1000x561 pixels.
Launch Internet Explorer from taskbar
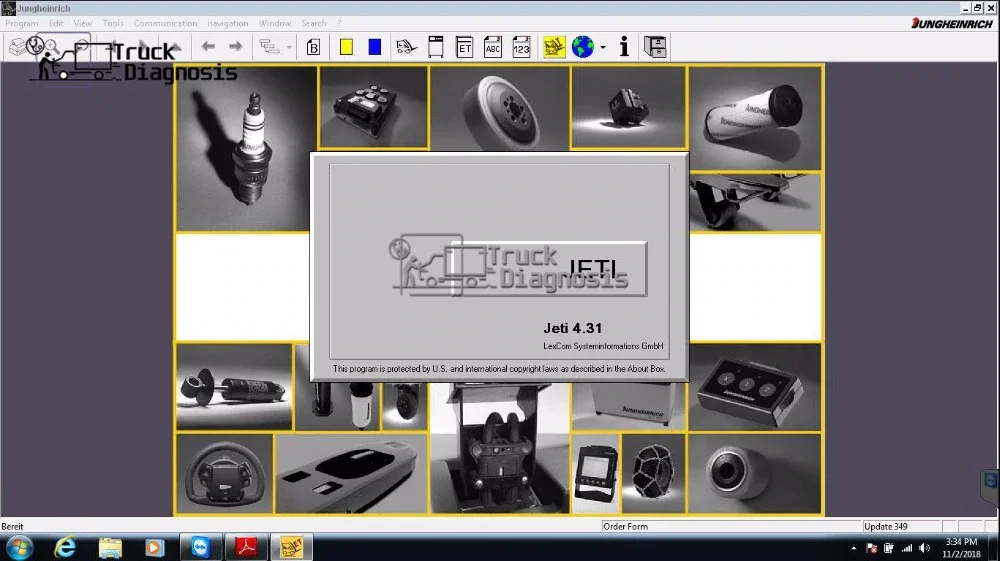tap(65, 548)
